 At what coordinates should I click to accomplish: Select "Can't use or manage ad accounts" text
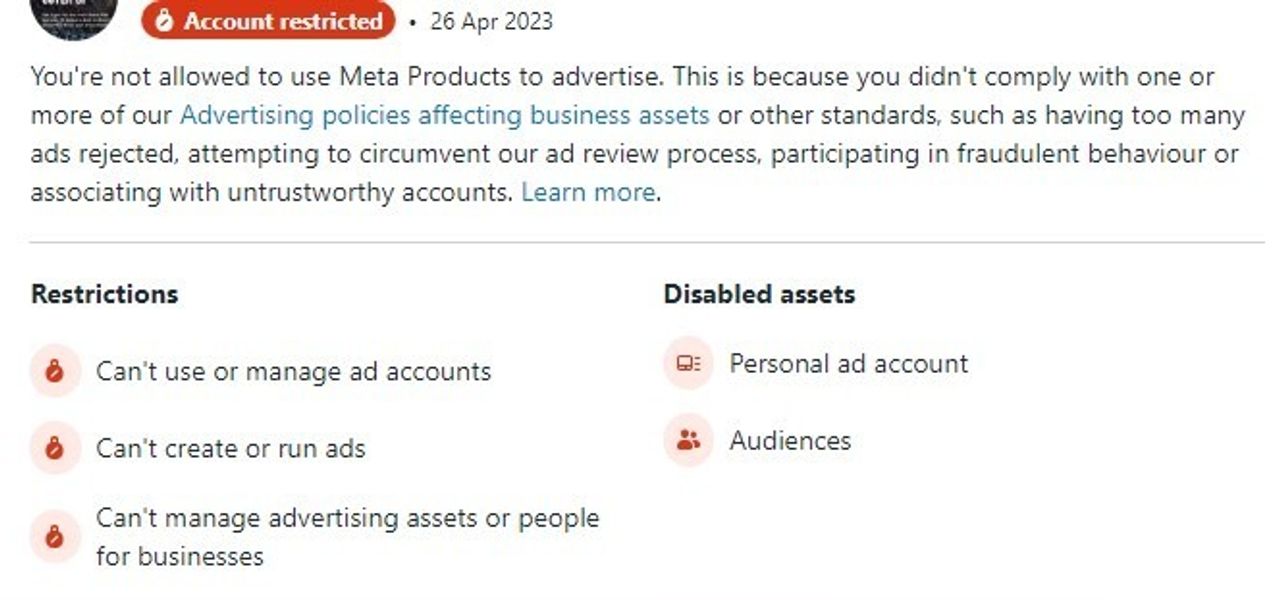click(293, 371)
